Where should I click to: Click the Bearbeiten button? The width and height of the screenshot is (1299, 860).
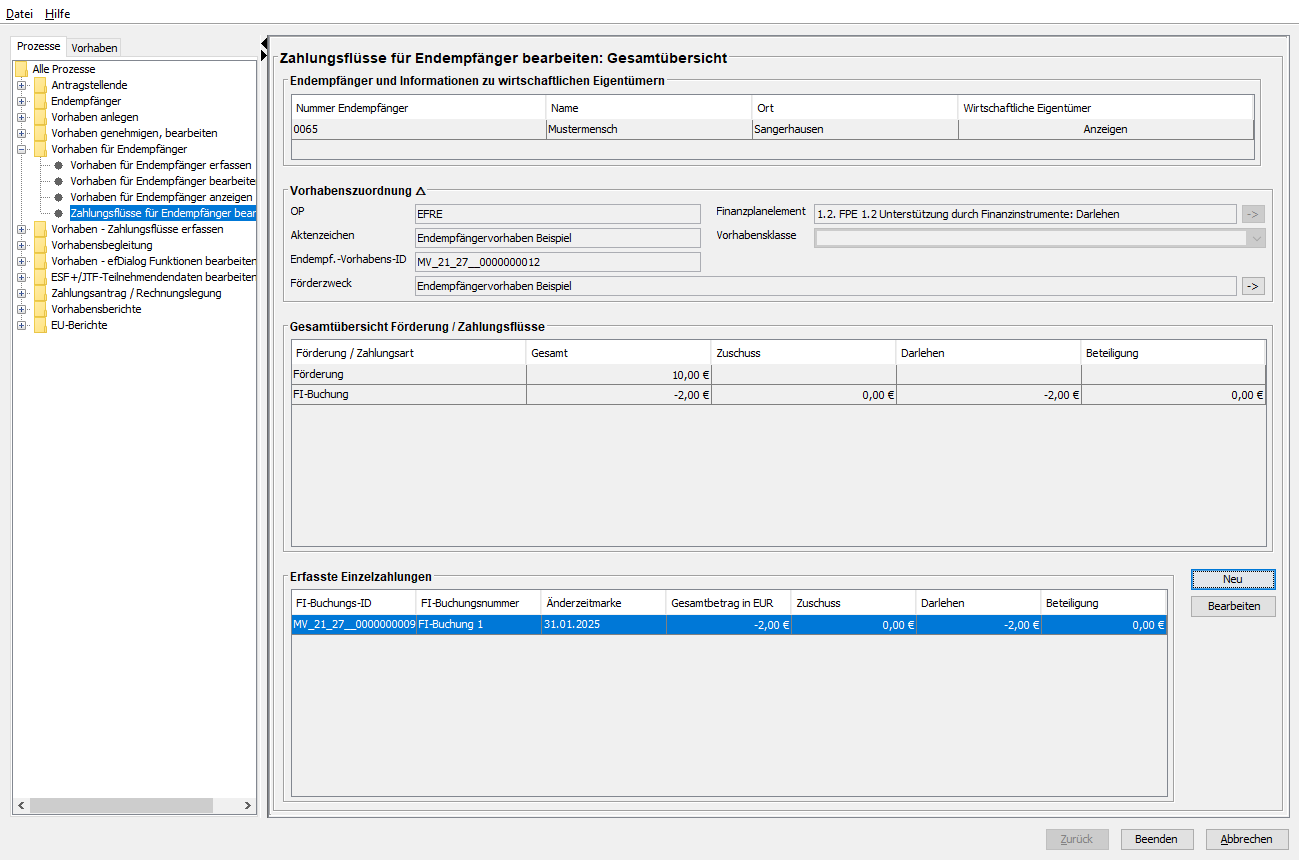pos(1233,607)
